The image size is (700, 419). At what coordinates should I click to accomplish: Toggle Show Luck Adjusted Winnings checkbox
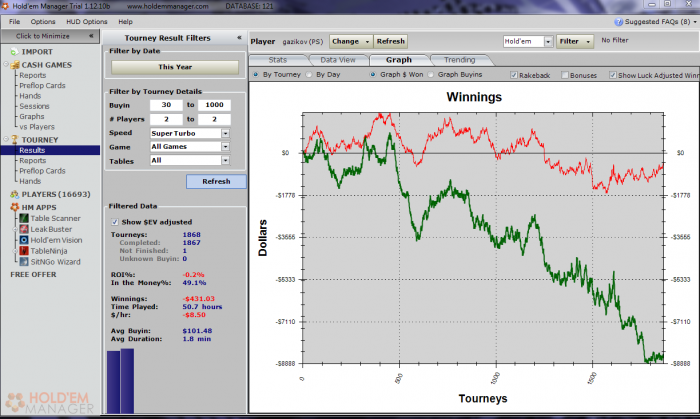(613, 75)
